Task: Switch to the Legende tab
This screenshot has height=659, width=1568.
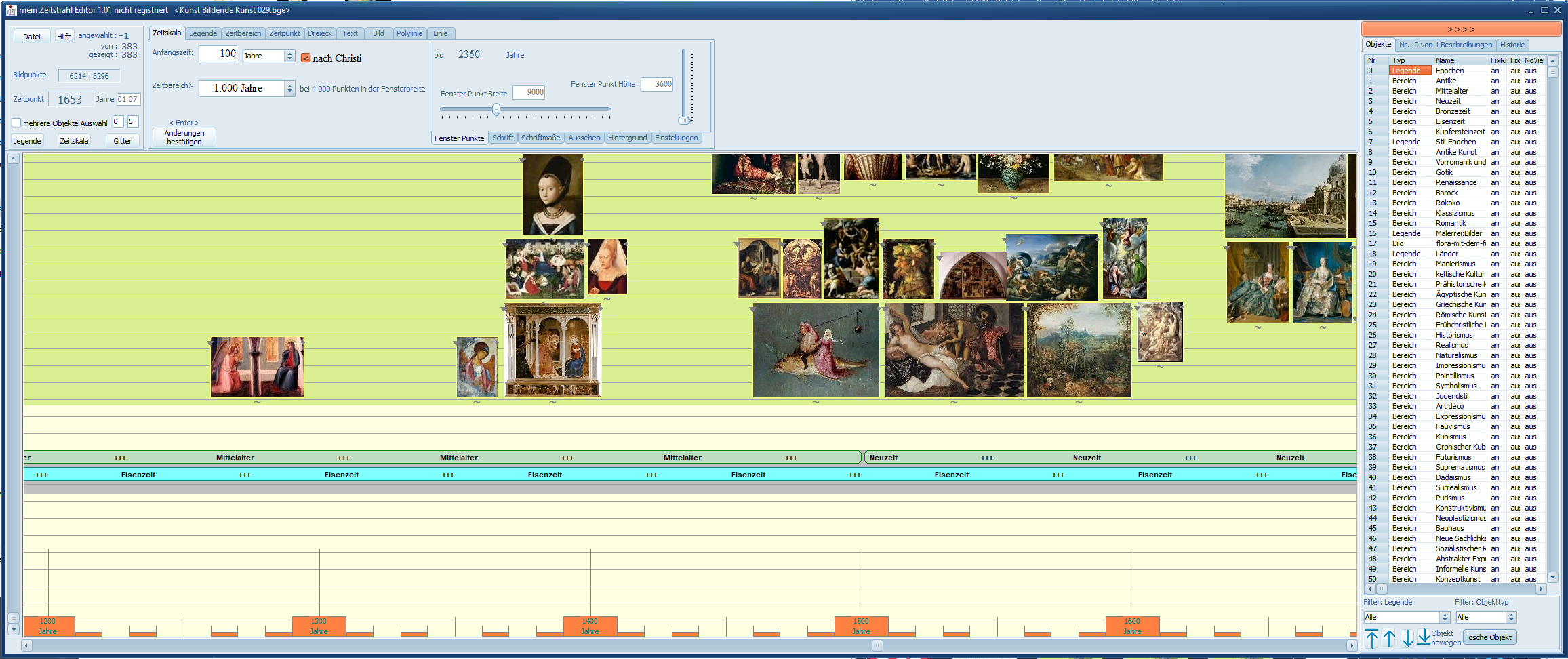Action: click(203, 33)
